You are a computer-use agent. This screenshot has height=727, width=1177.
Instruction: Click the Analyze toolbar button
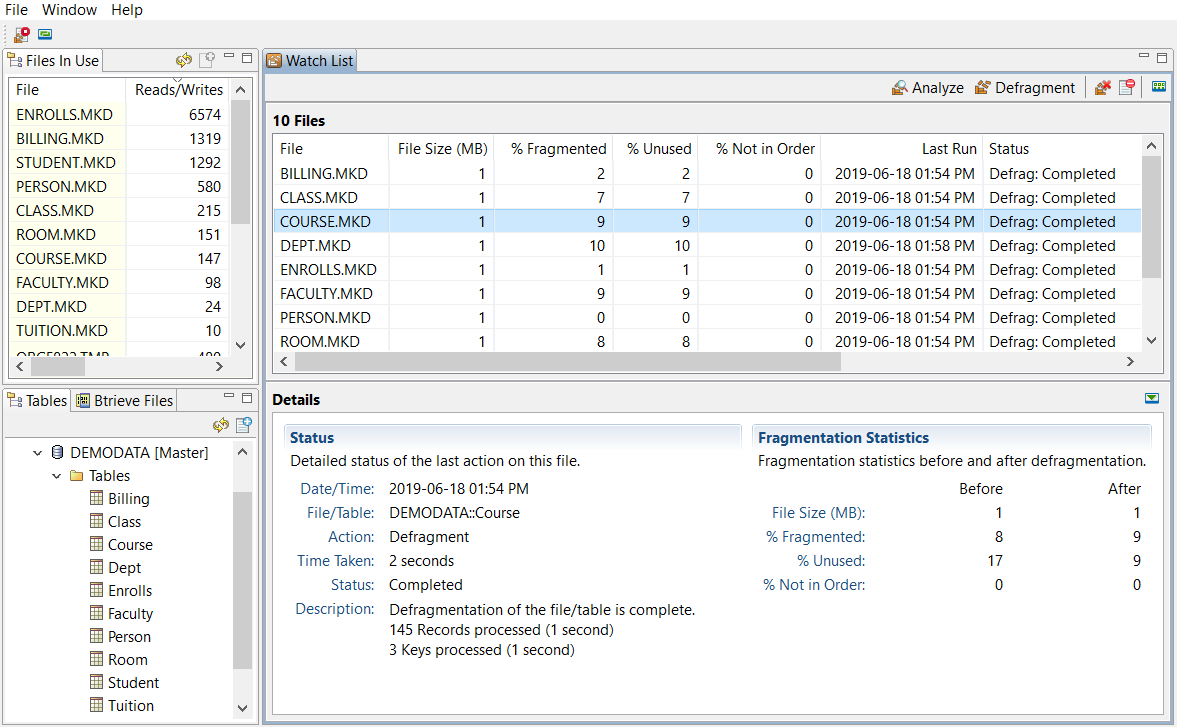[x=927, y=88]
